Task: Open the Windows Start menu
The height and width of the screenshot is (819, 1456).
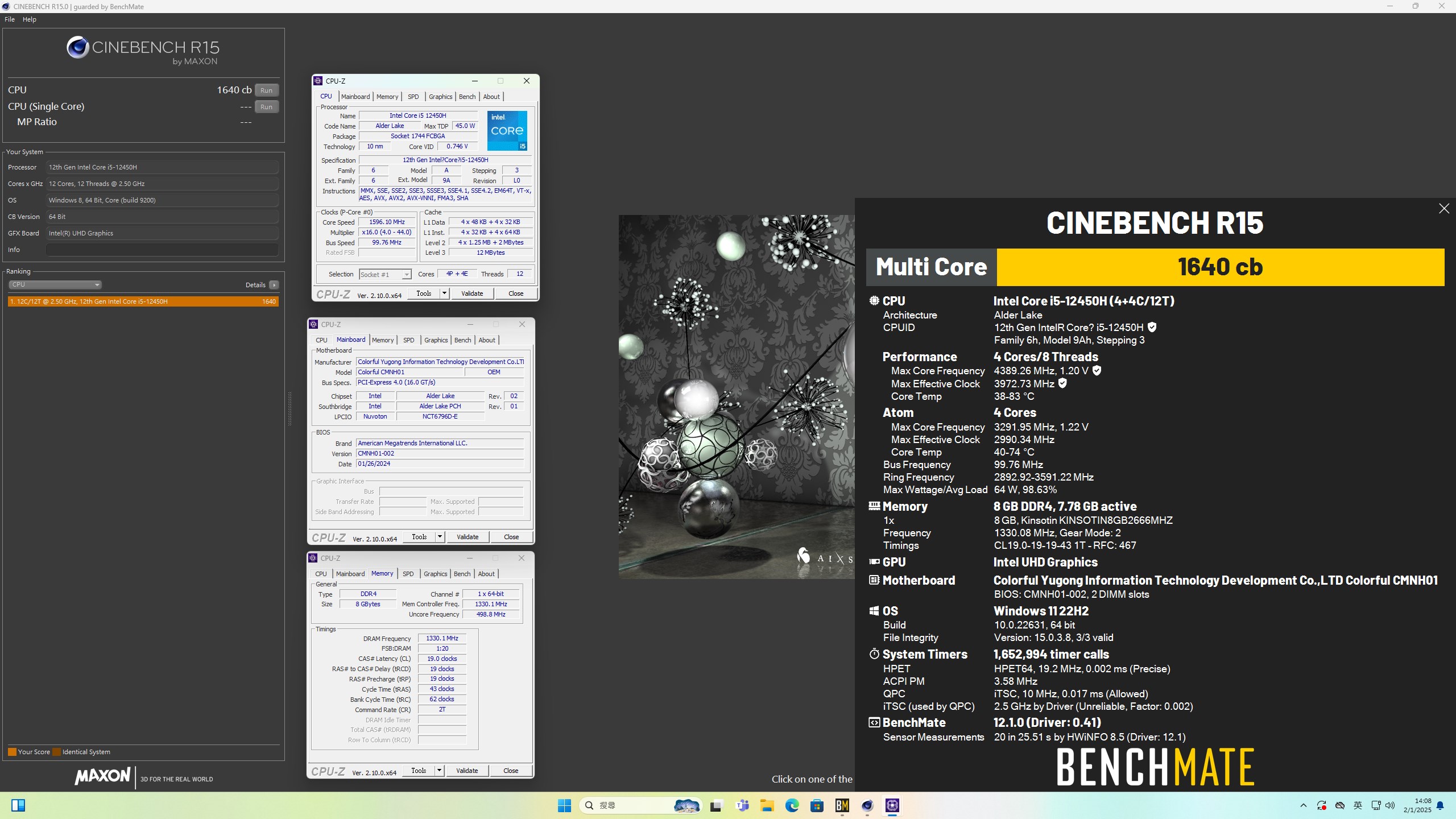Action: coord(564,805)
